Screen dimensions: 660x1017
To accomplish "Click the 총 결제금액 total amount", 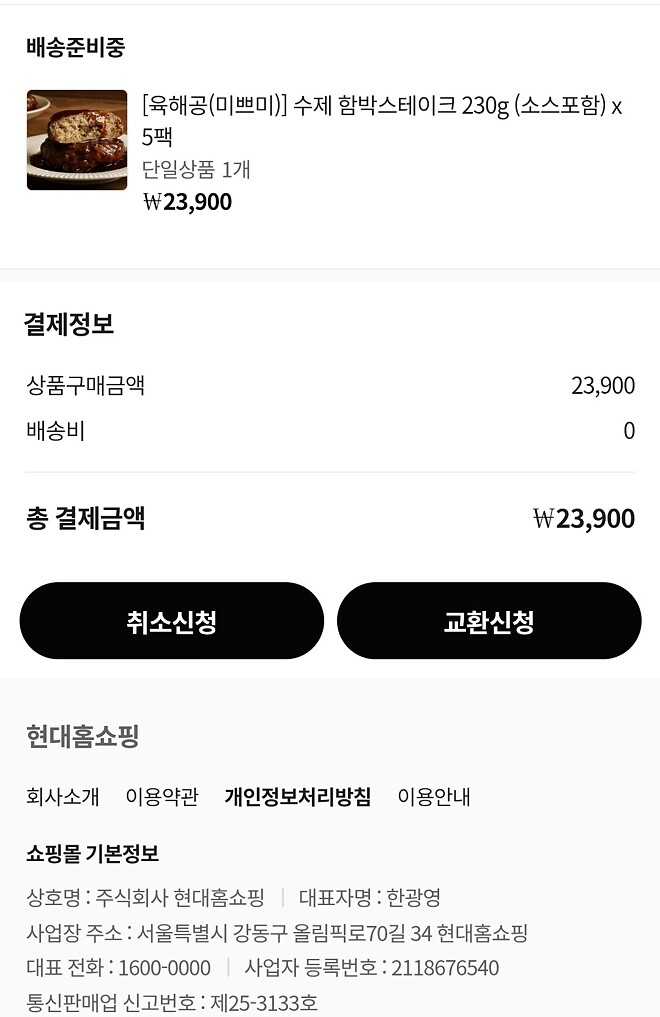I will (x=588, y=518).
